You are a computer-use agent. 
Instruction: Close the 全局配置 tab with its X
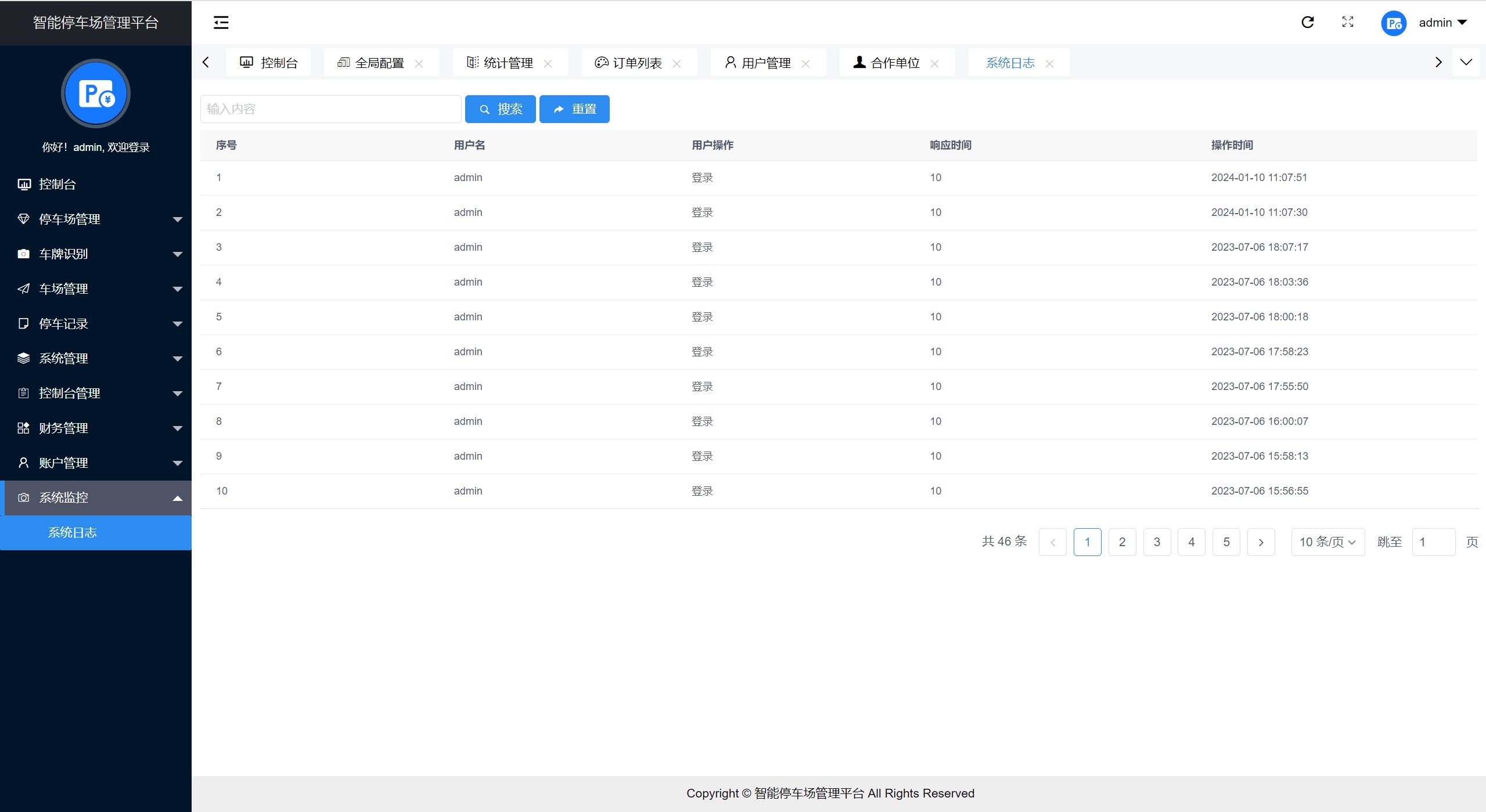[x=419, y=64]
